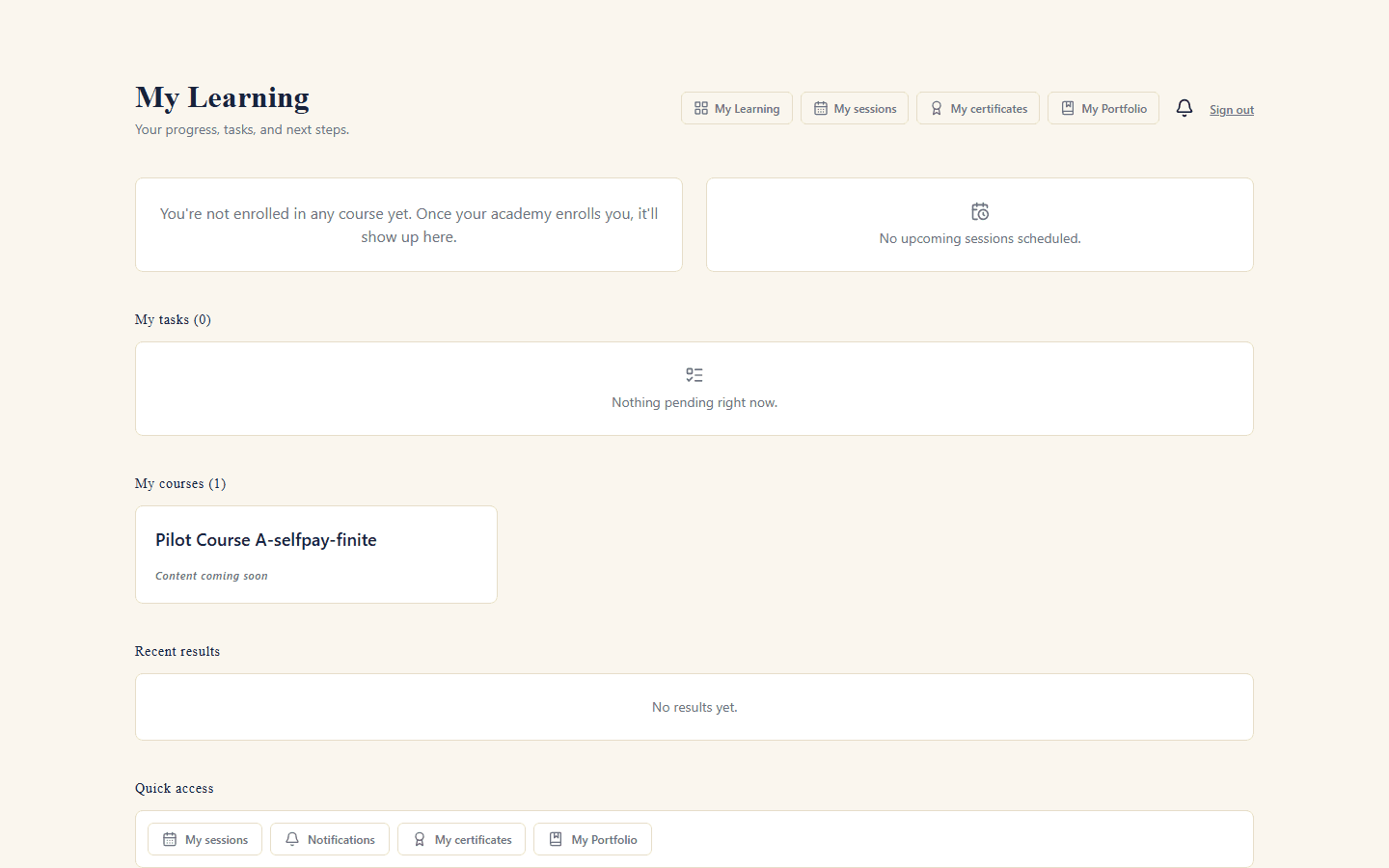Click 'Your progress, tasks, and next steps.' subtitle
The height and width of the screenshot is (868, 1389).
point(242,129)
